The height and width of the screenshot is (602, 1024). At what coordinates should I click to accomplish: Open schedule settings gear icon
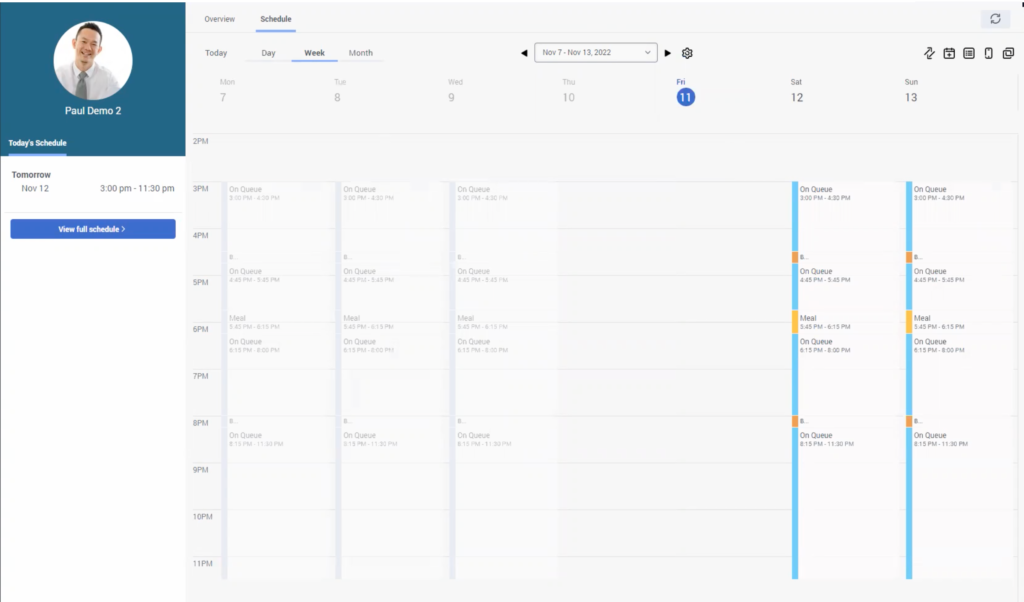click(687, 53)
